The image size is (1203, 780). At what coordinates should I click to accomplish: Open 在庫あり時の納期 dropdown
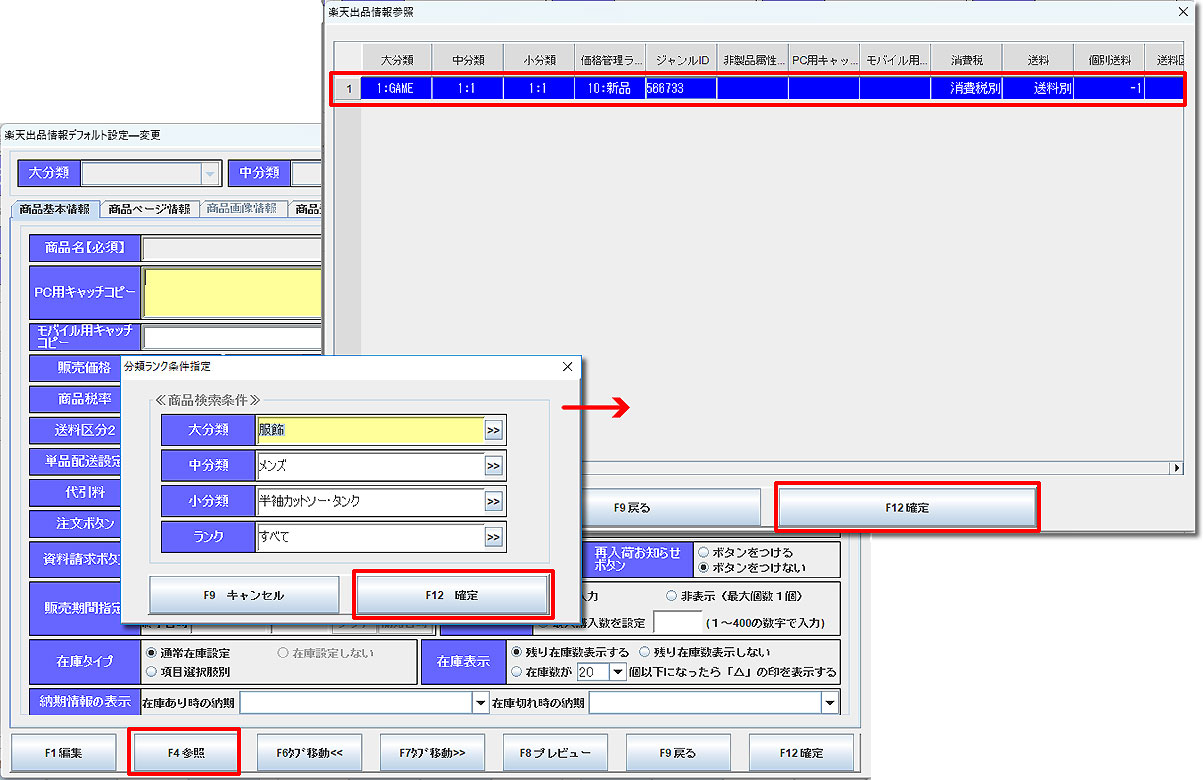pyautogui.click(x=479, y=703)
